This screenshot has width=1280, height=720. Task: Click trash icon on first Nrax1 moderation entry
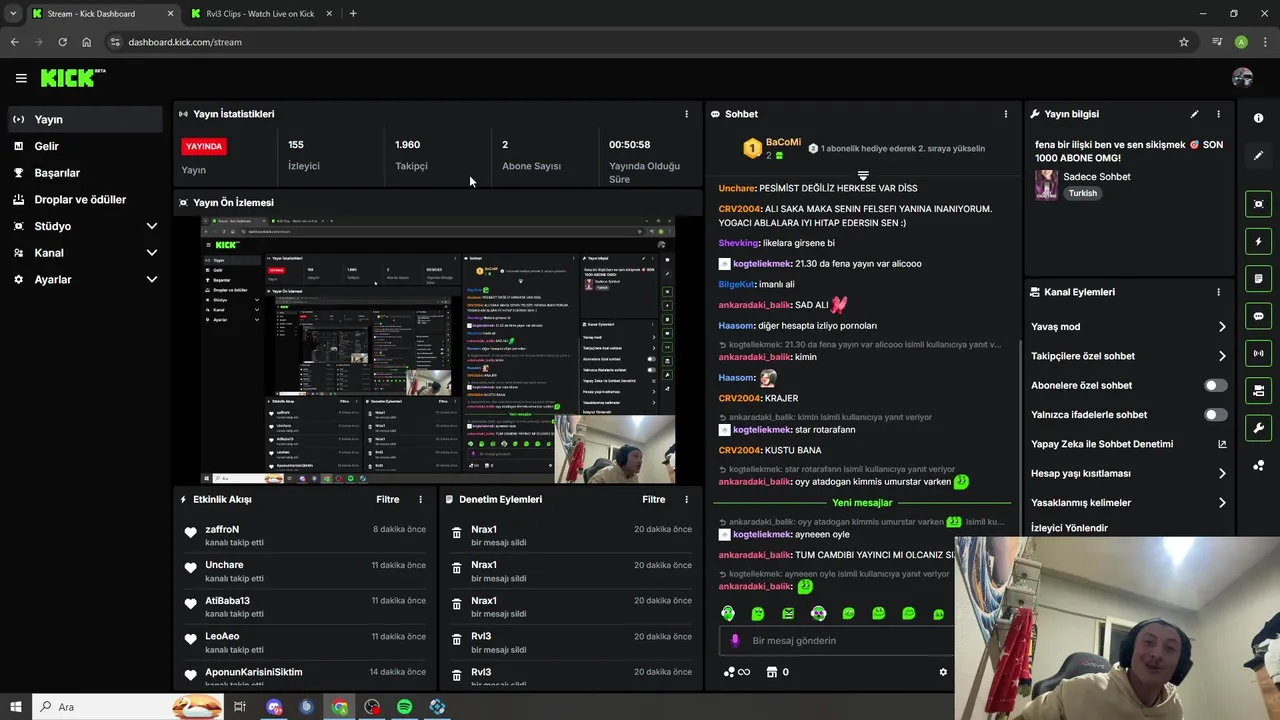(x=456, y=534)
